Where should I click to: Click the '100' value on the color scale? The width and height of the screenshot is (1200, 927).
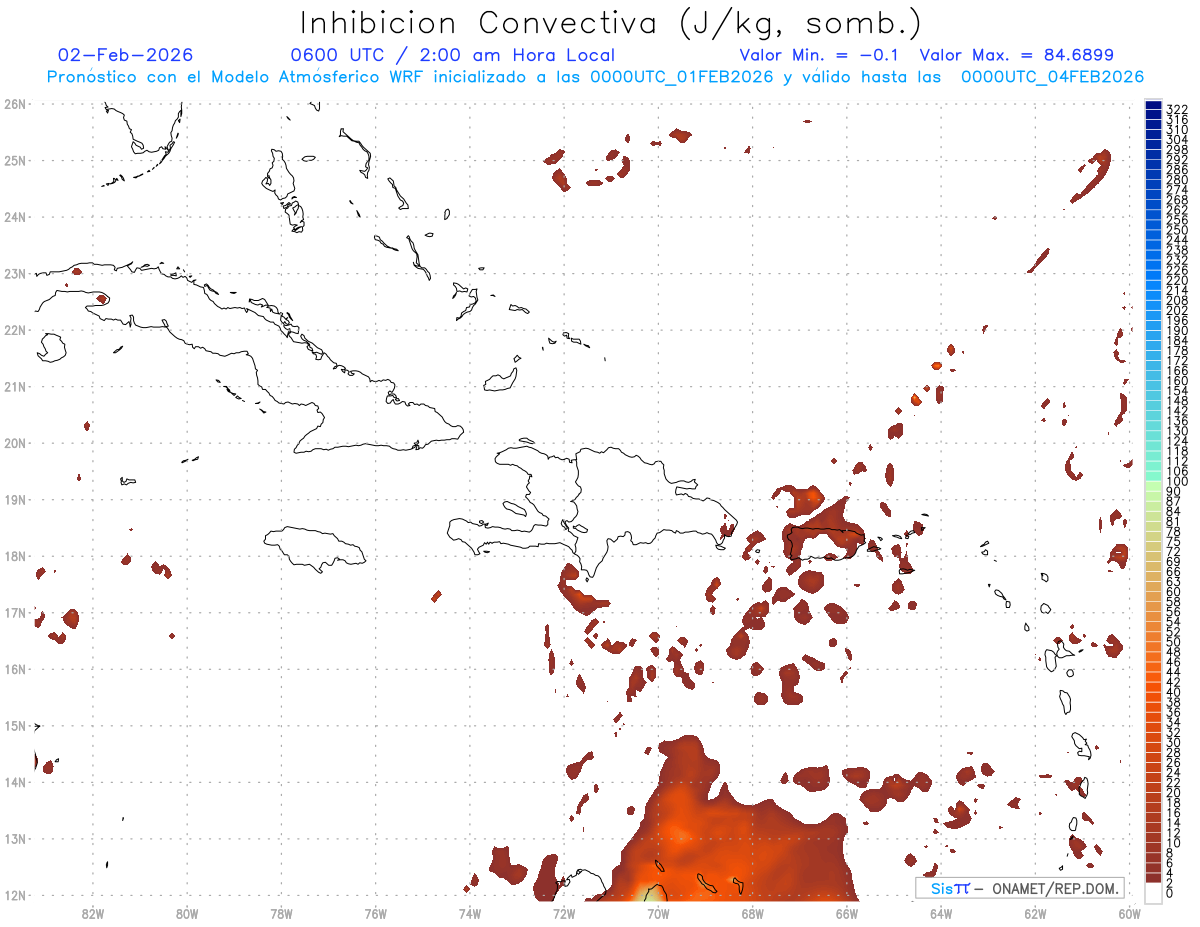pos(1176,483)
